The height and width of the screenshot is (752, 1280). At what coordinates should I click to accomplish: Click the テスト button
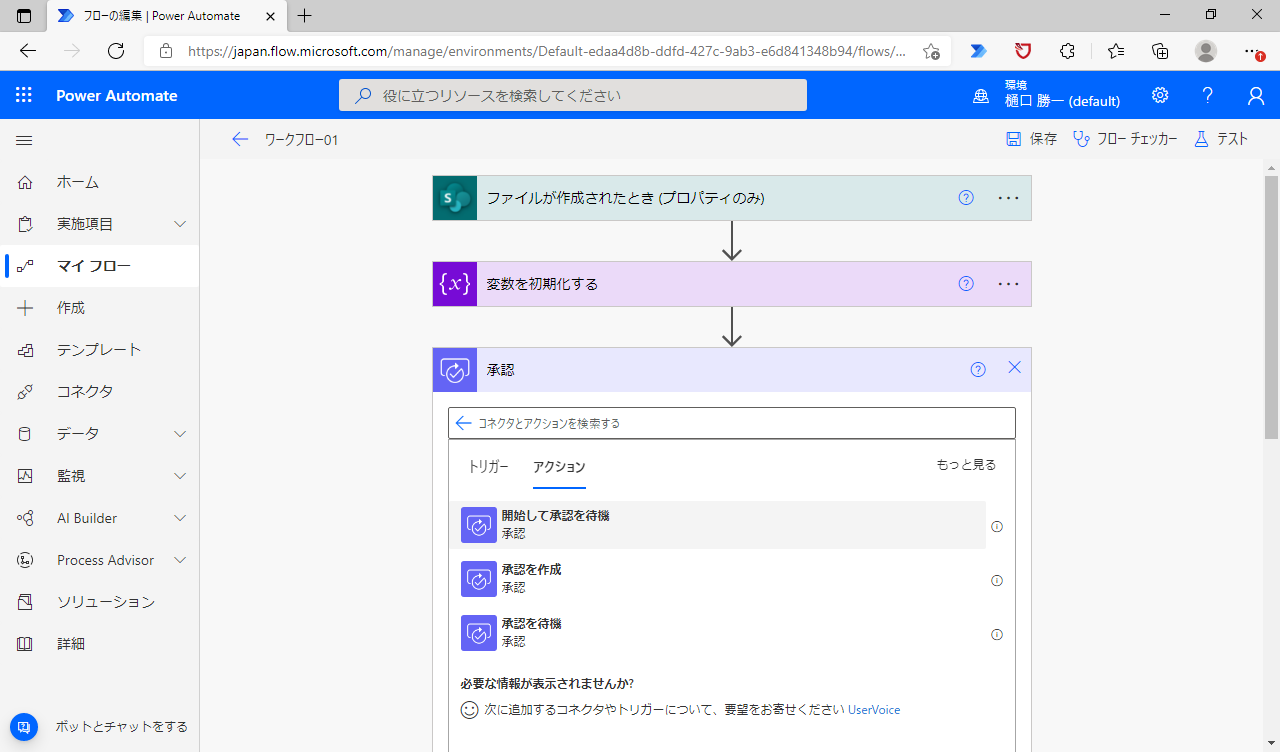[1221, 139]
